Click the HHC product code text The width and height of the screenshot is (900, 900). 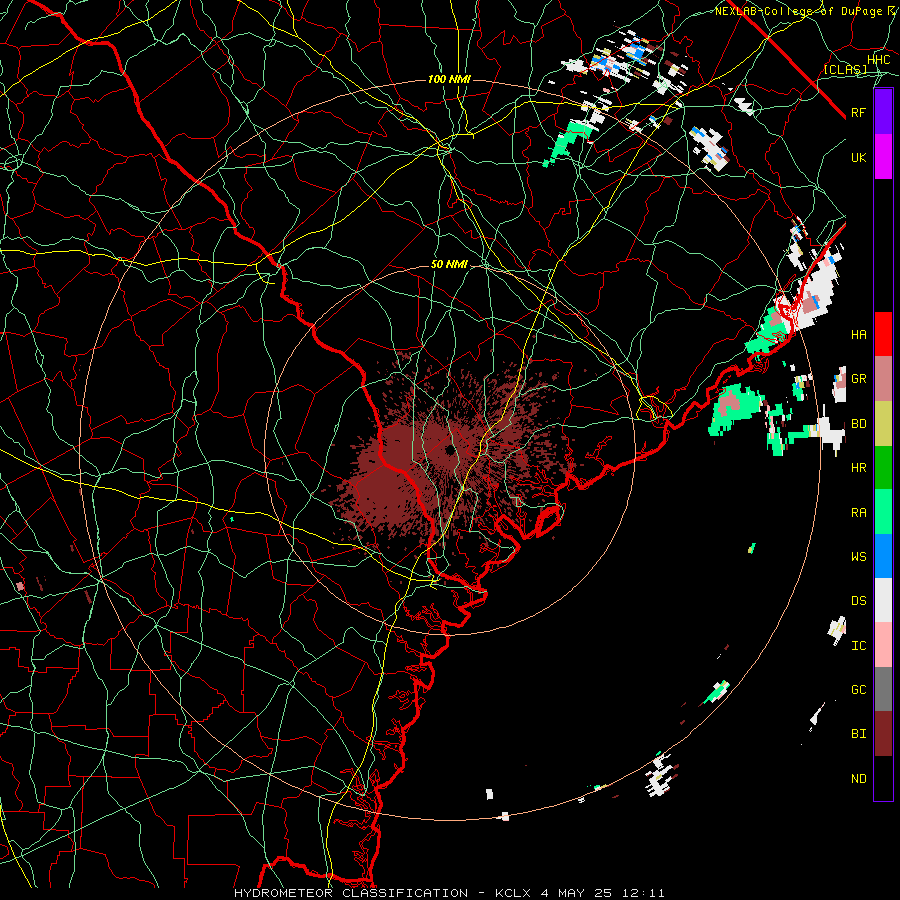click(x=879, y=60)
